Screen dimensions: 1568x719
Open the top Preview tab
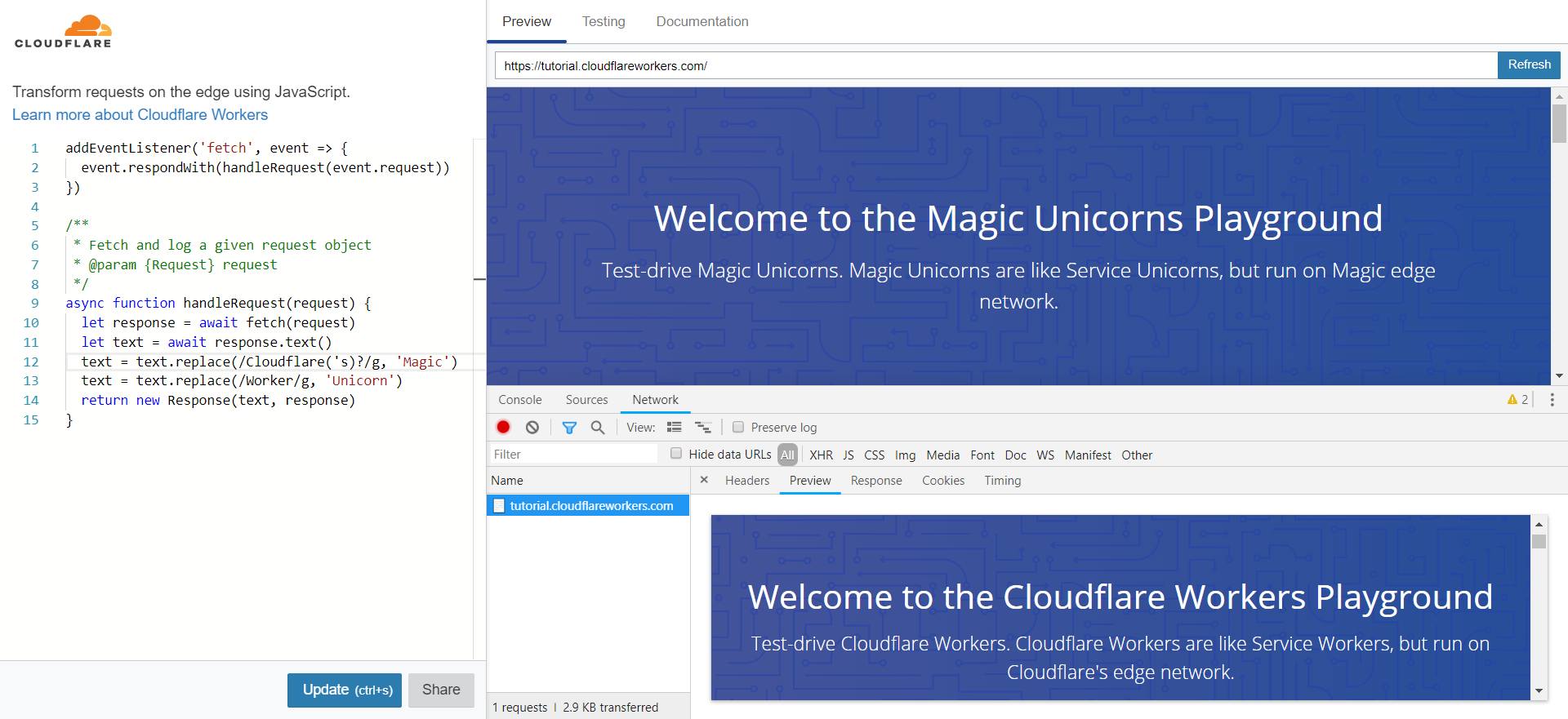point(527,22)
